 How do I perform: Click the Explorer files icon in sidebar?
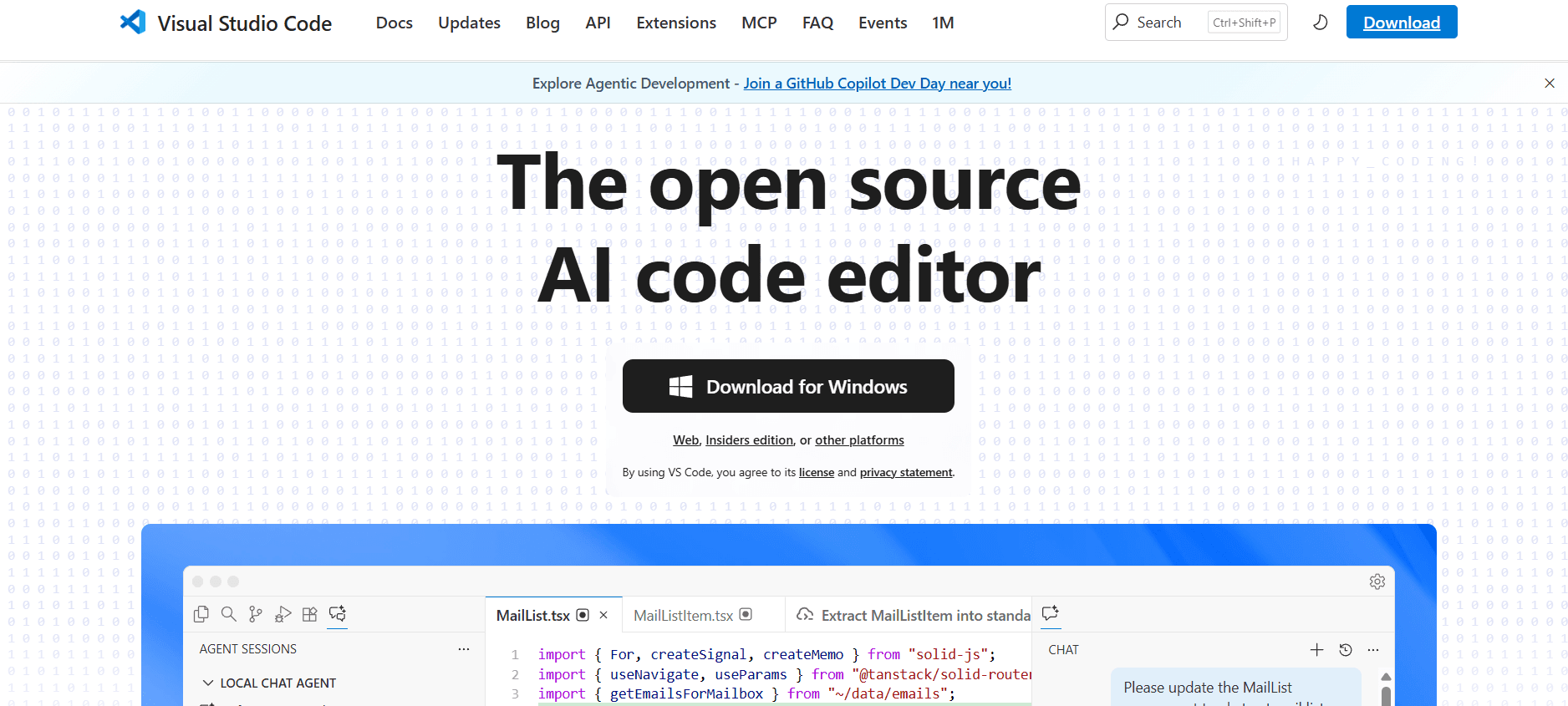pyautogui.click(x=201, y=614)
